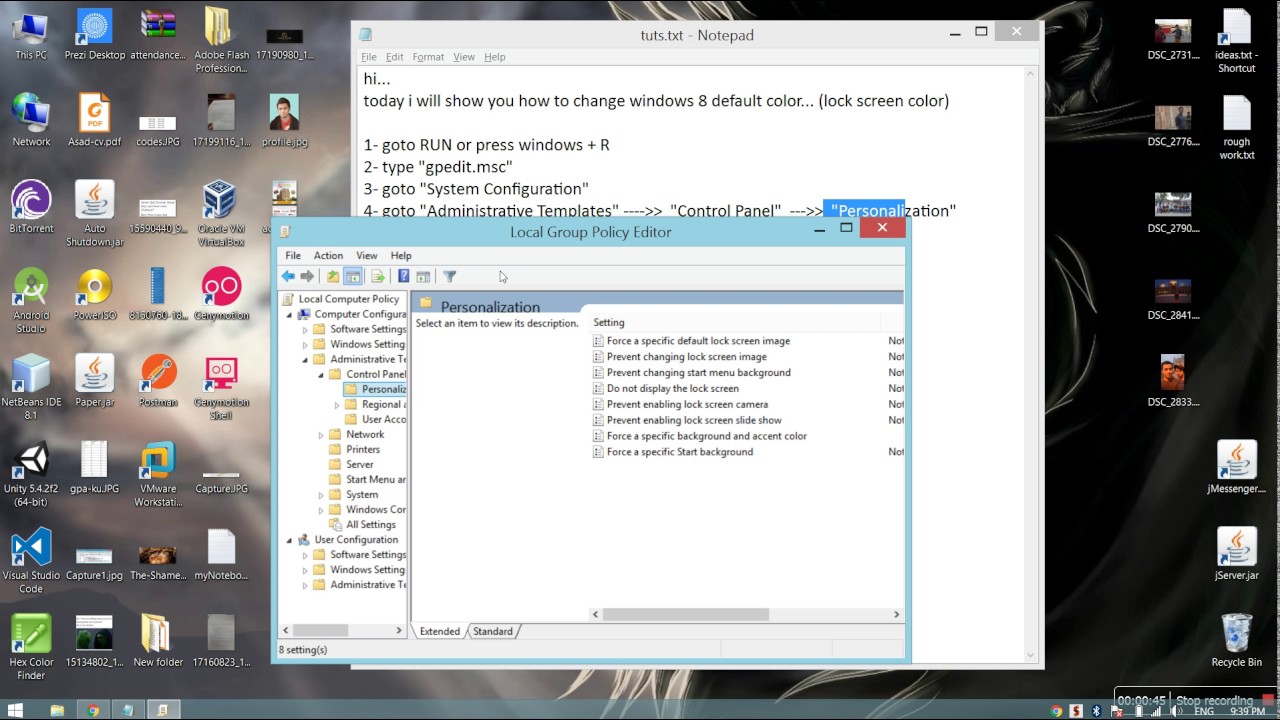The height and width of the screenshot is (720, 1280).
Task: Expand the Network folder arrow in tree
Action: (321, 435)
